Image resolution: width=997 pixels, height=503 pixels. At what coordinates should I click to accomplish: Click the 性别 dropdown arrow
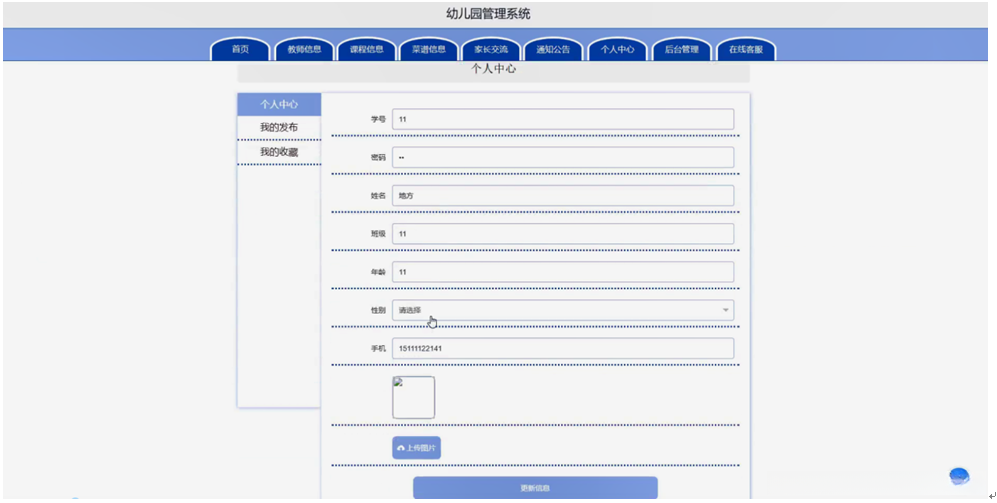pyautogui.click(x=725, y=310)
